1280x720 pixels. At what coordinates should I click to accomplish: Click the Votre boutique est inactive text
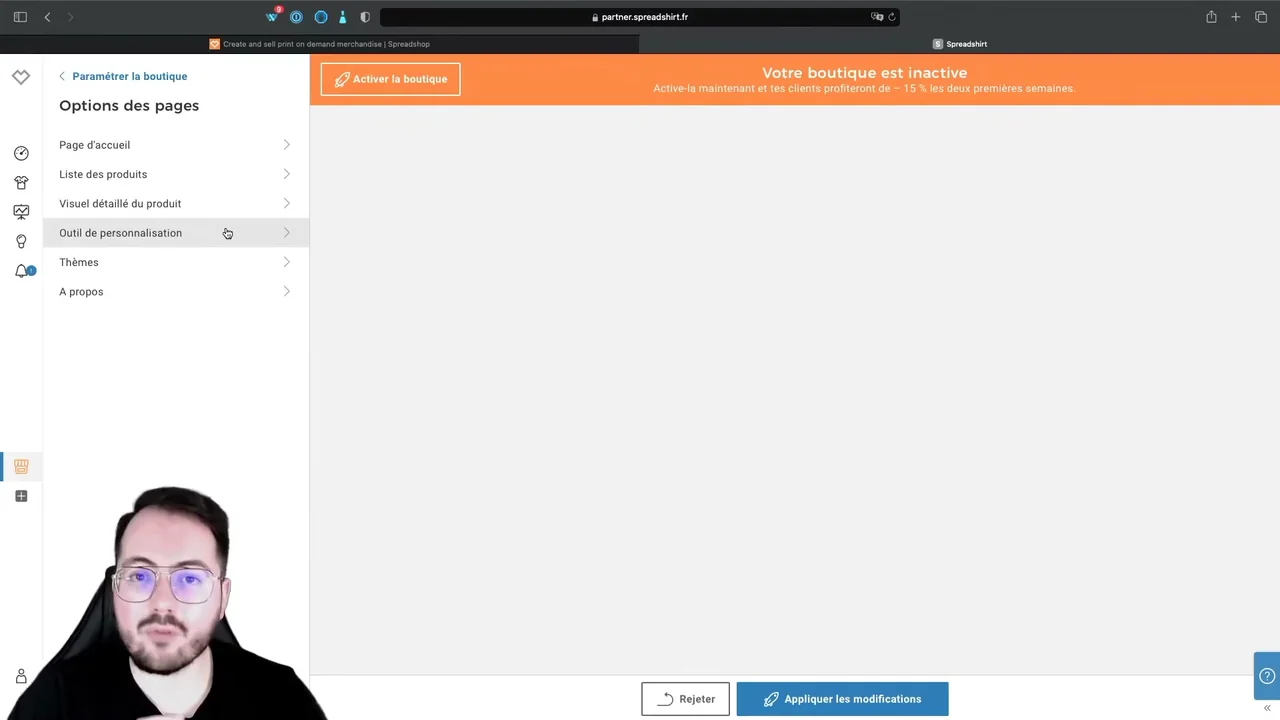tap(864, 73)
